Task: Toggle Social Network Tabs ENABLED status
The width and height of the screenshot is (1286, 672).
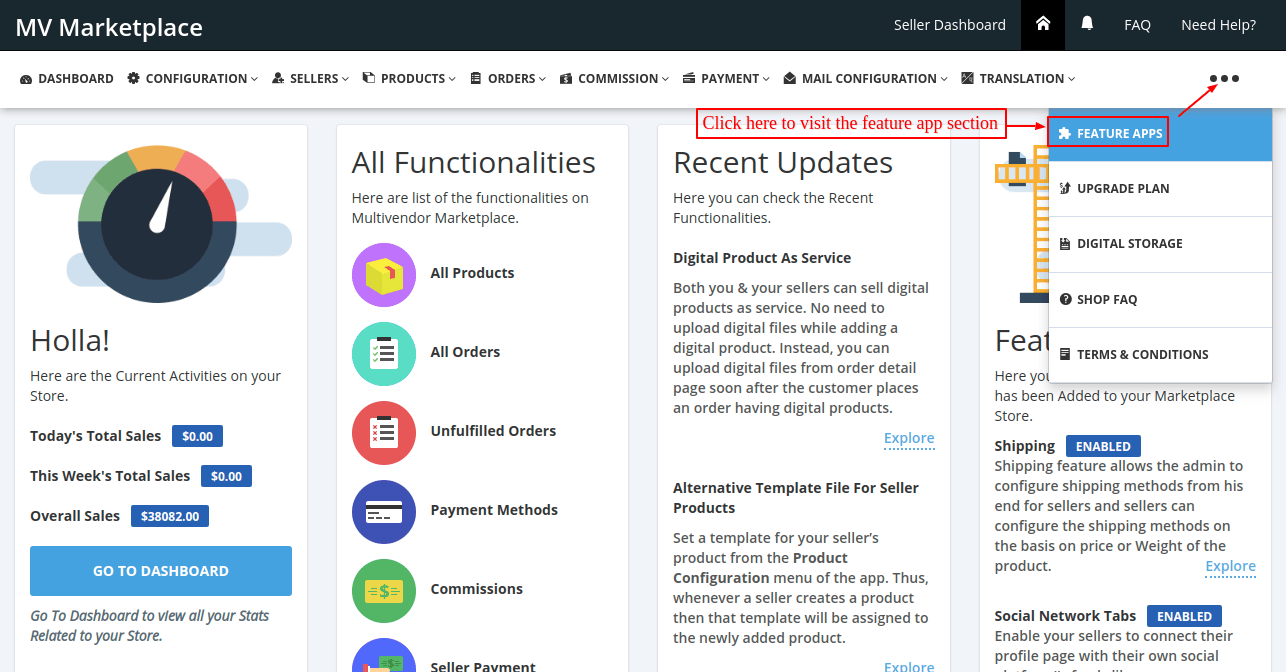Action: (x=1184, y=615)
